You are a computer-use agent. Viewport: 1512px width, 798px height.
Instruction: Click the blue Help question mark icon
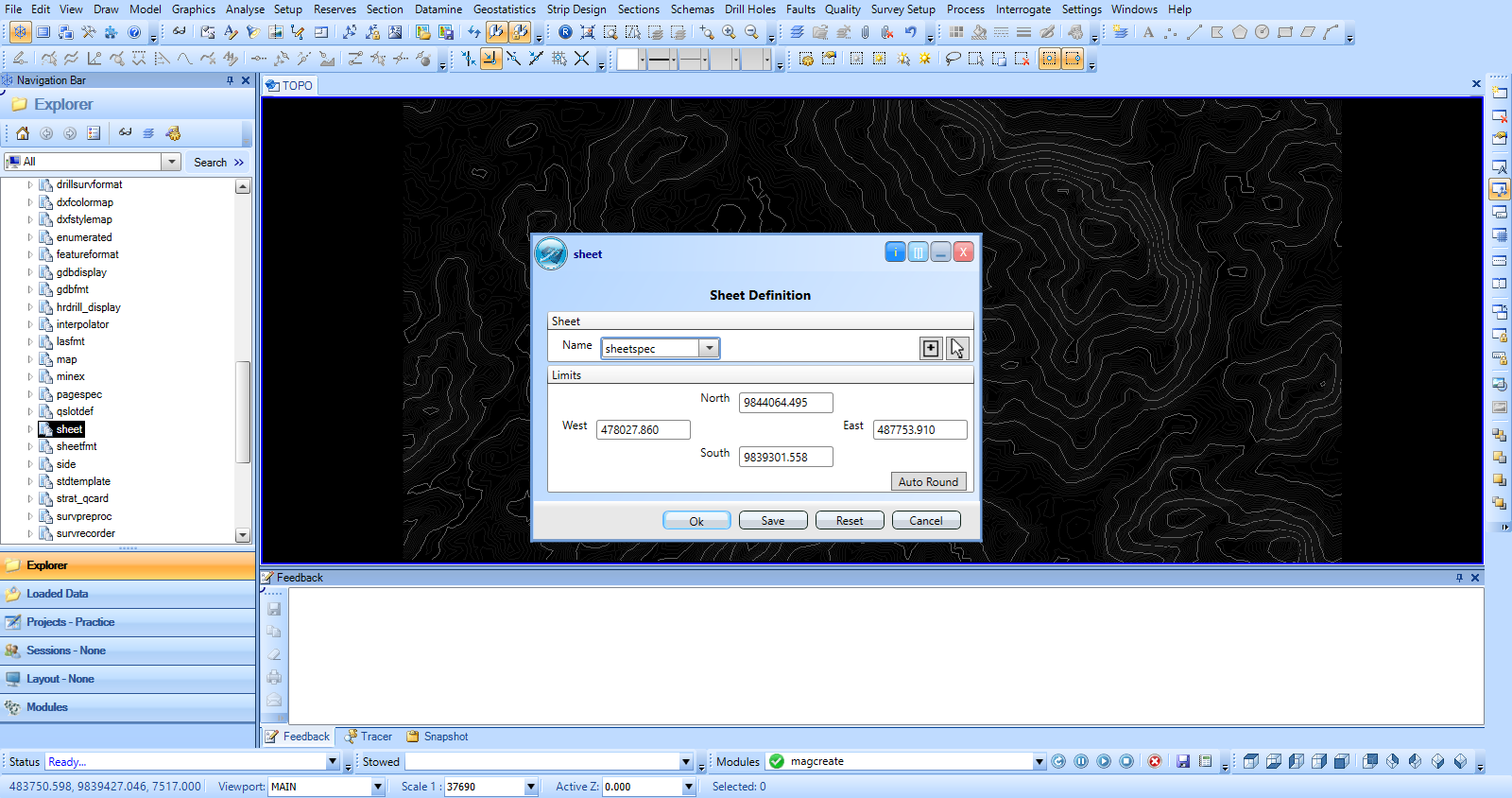[134, 32]
